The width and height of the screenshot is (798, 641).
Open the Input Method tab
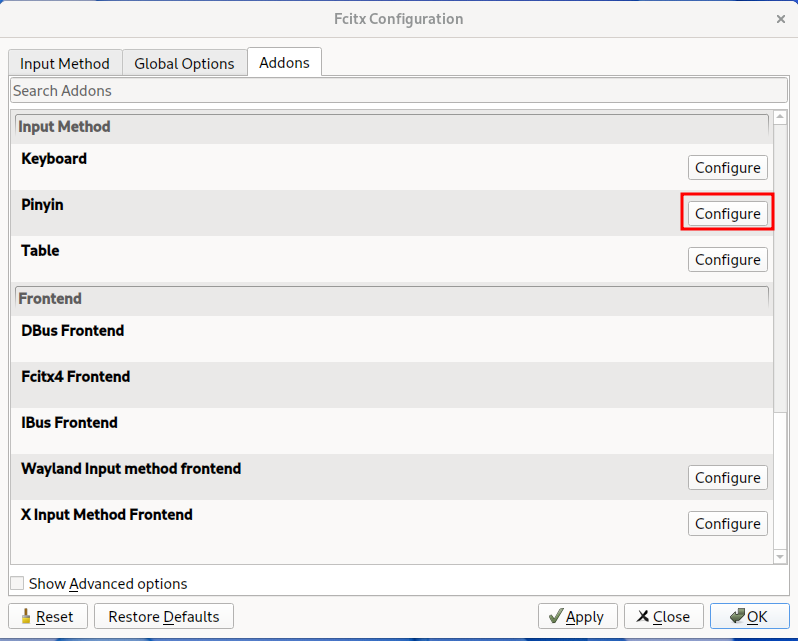[65, 63]
